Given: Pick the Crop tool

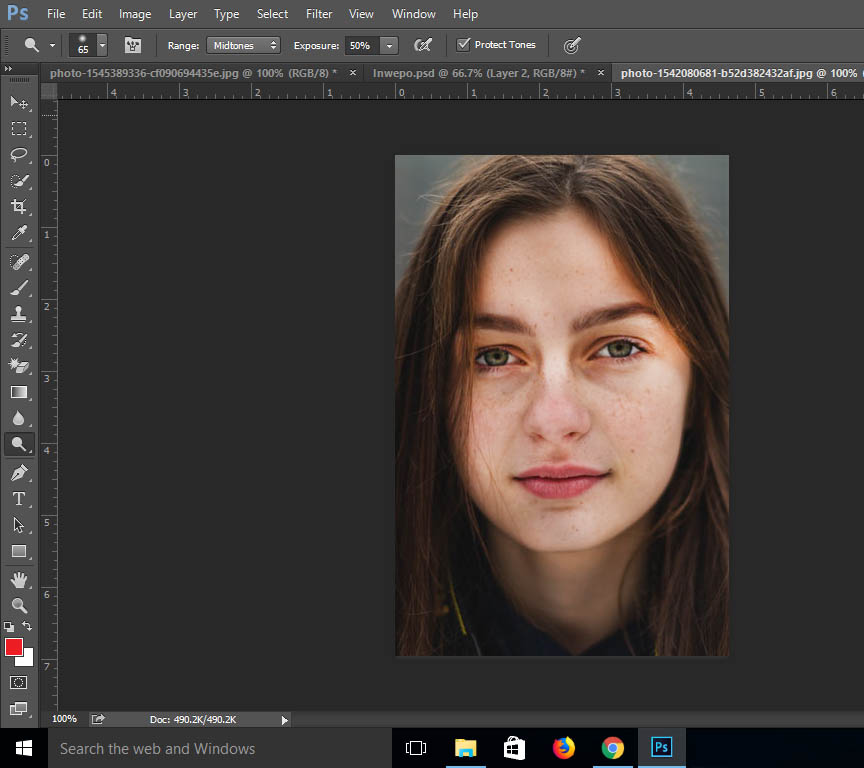Looking at the screenshot, I should 19,207.
